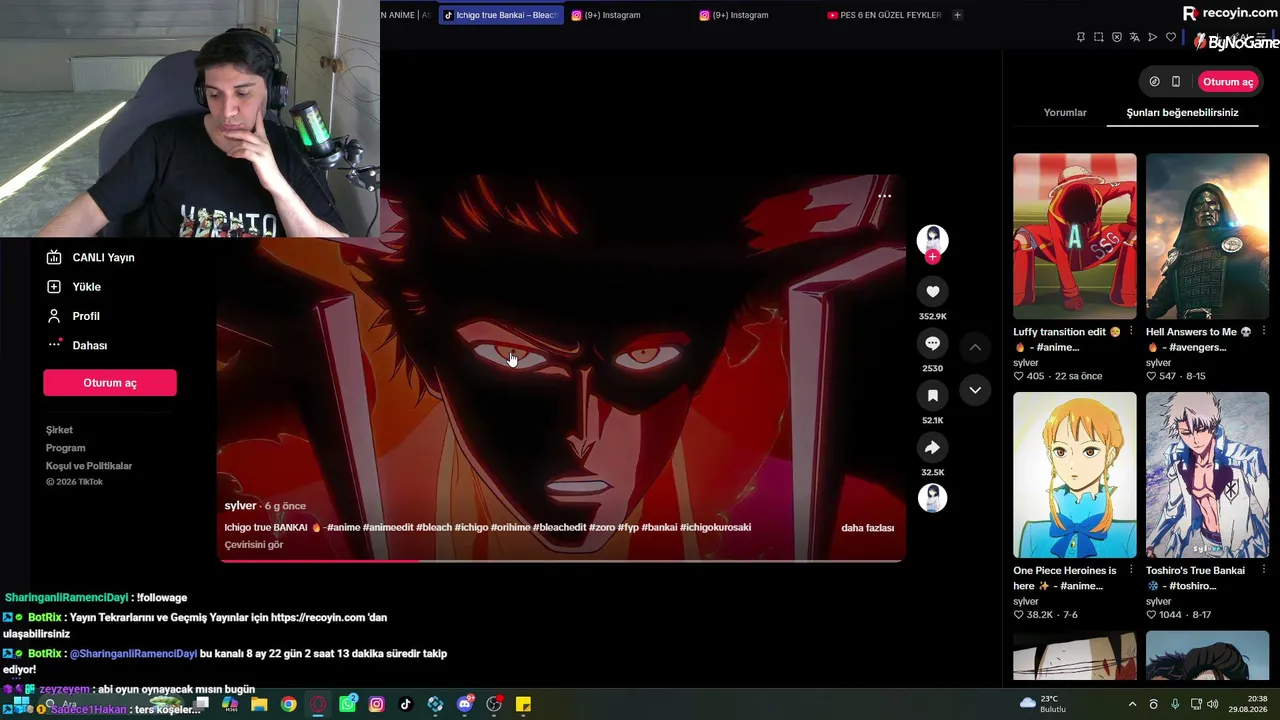Open the volume control in system tray

[x=1213, y=704]
